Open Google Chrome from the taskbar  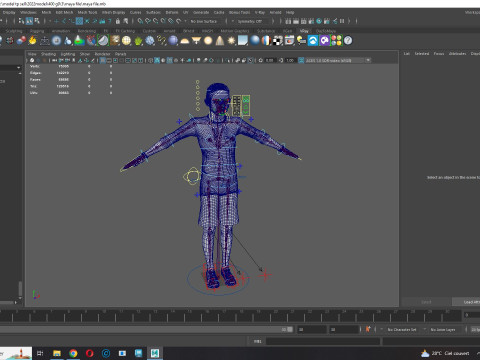coord(73,353)
